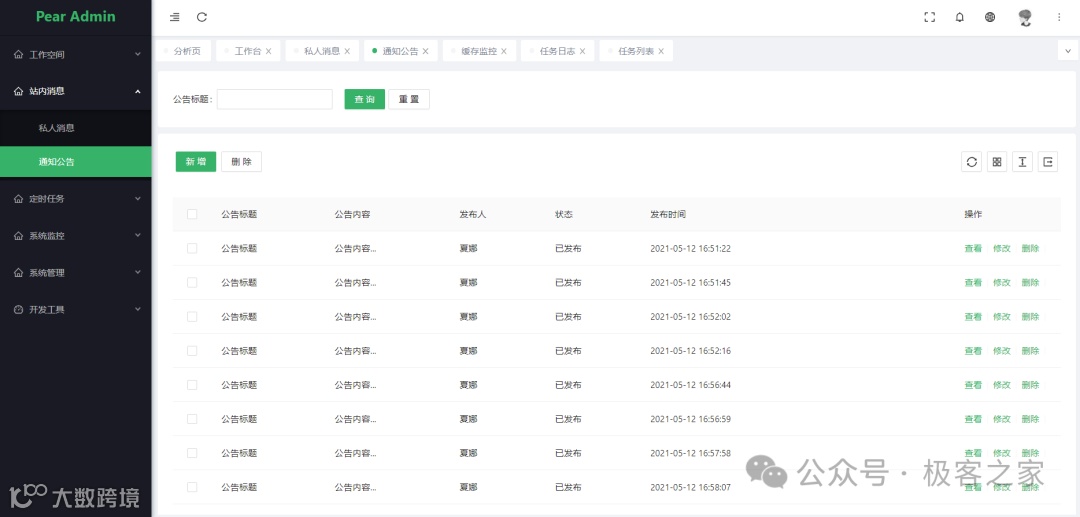
Task: Open 私人消息 in the sidebar
Action: point(76,128)
